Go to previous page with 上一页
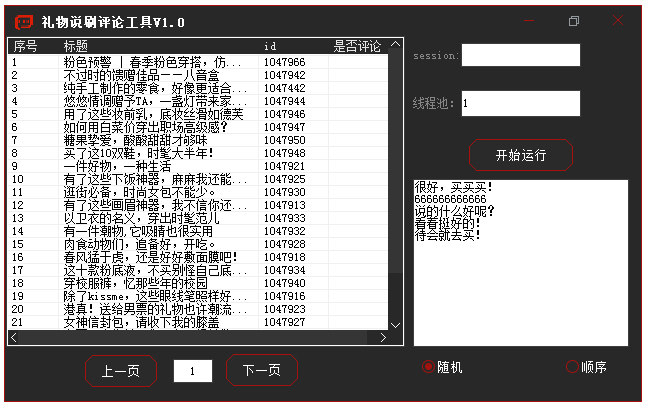 pyautogui.click(x=121, y=371)
